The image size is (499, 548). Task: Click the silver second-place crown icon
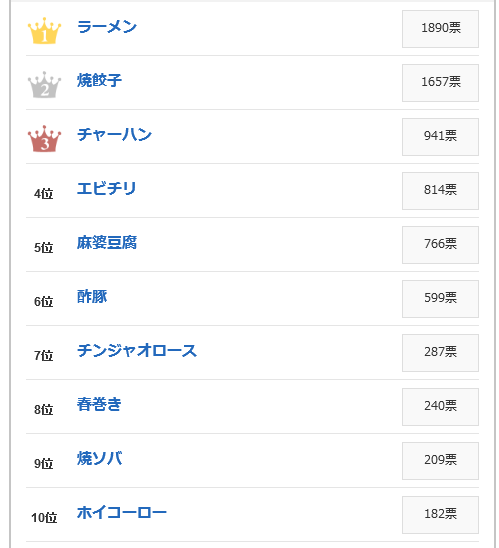(x=44, y=85)
